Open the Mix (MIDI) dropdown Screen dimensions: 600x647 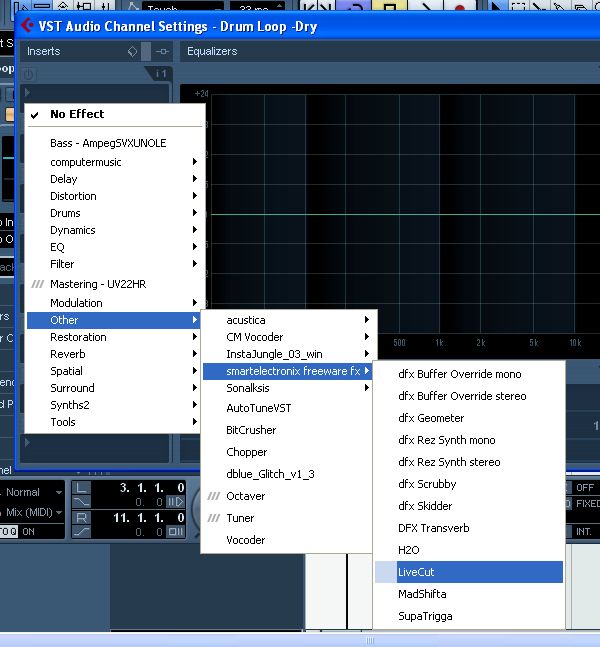[x=32, y=512]
